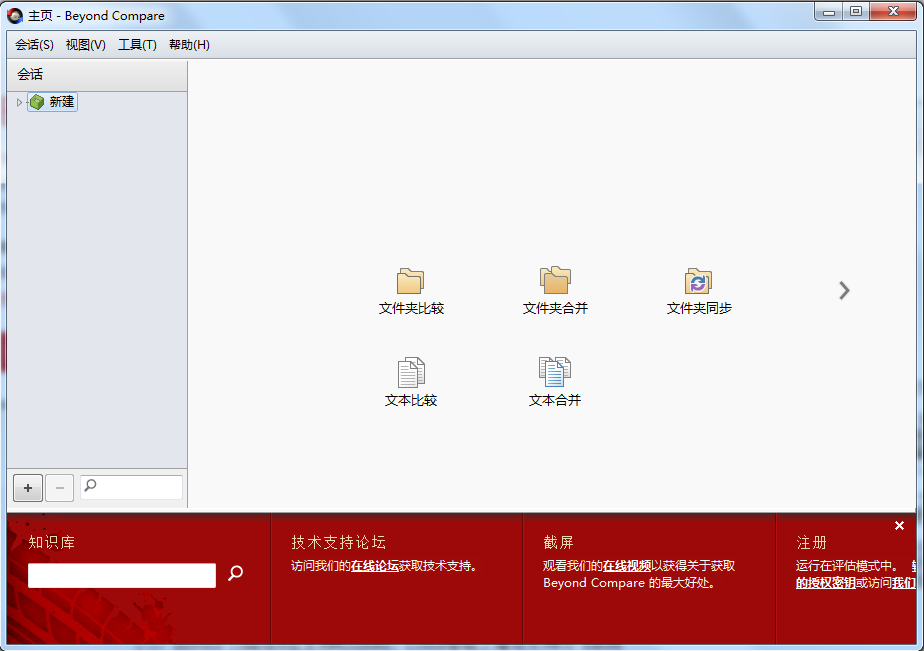
Task: Click the 截屏 heading
Action: tap(558, 542)
